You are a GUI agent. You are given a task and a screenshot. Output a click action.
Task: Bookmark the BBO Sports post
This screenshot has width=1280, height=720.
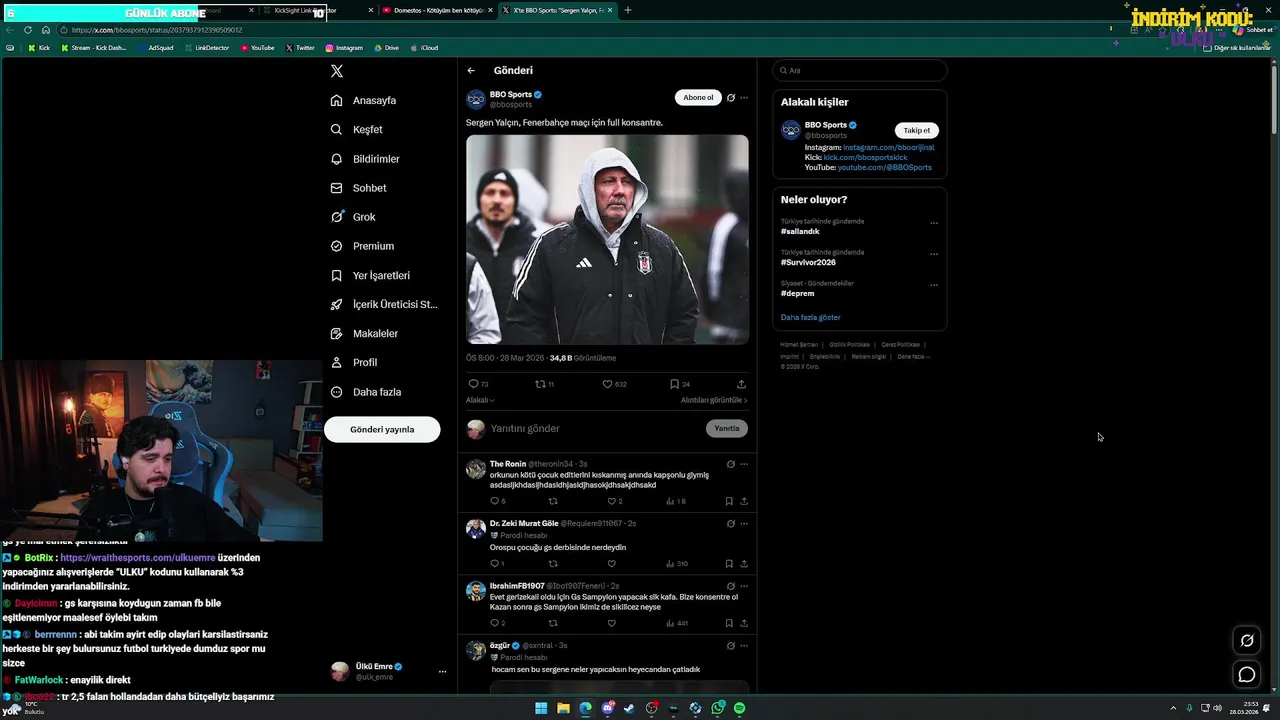pyautogui.click(x=680, y=384)
